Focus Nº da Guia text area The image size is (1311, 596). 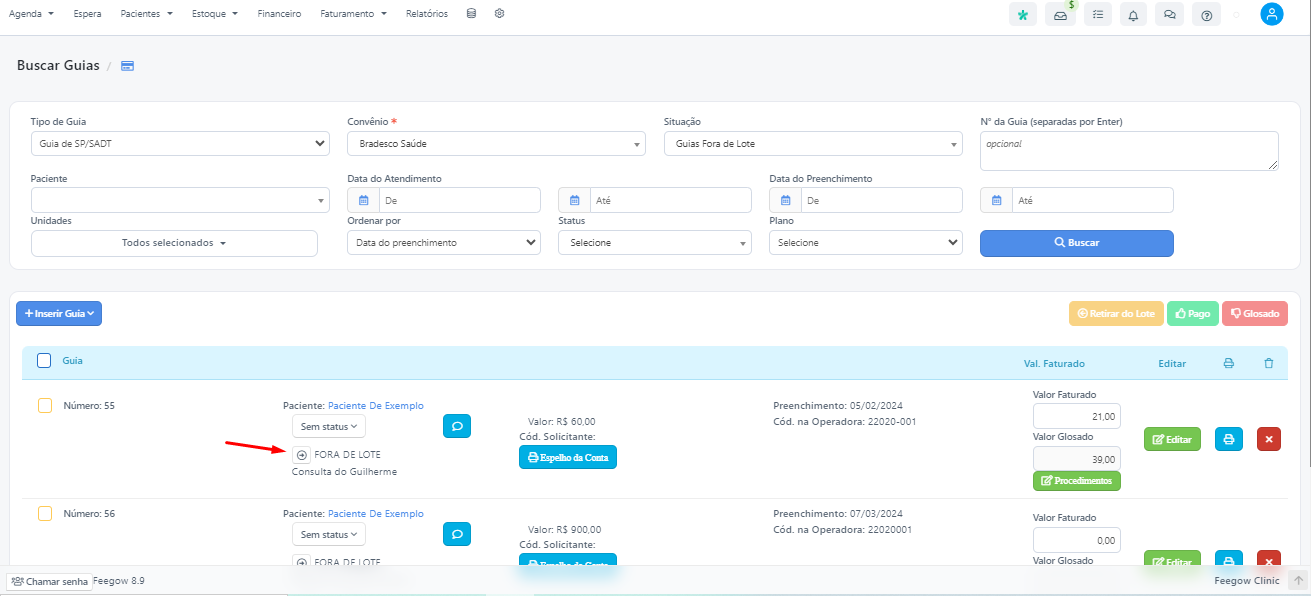[x=1129, y=151]
